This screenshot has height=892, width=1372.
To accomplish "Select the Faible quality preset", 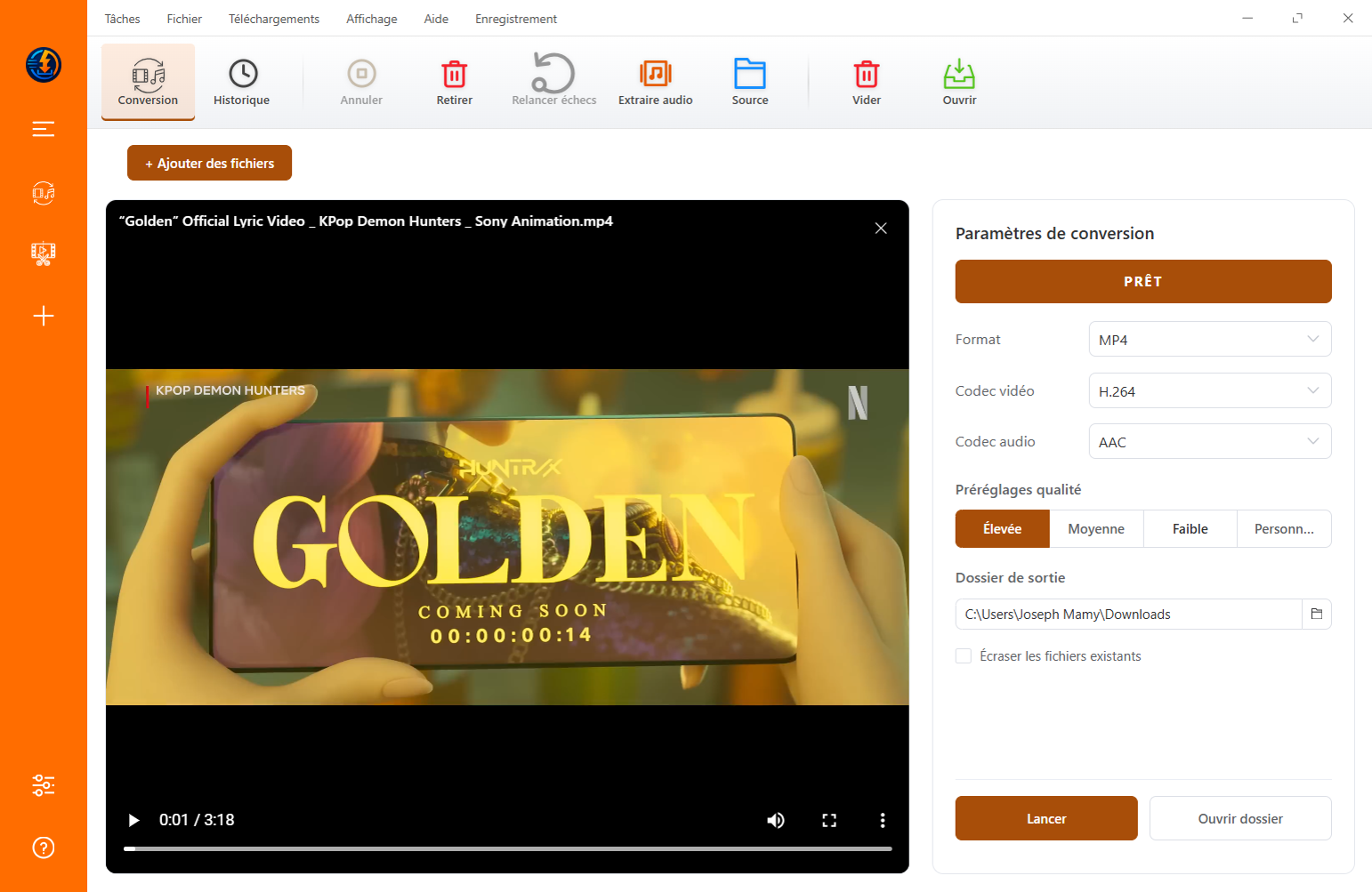I will click(x=1190, y=528).
